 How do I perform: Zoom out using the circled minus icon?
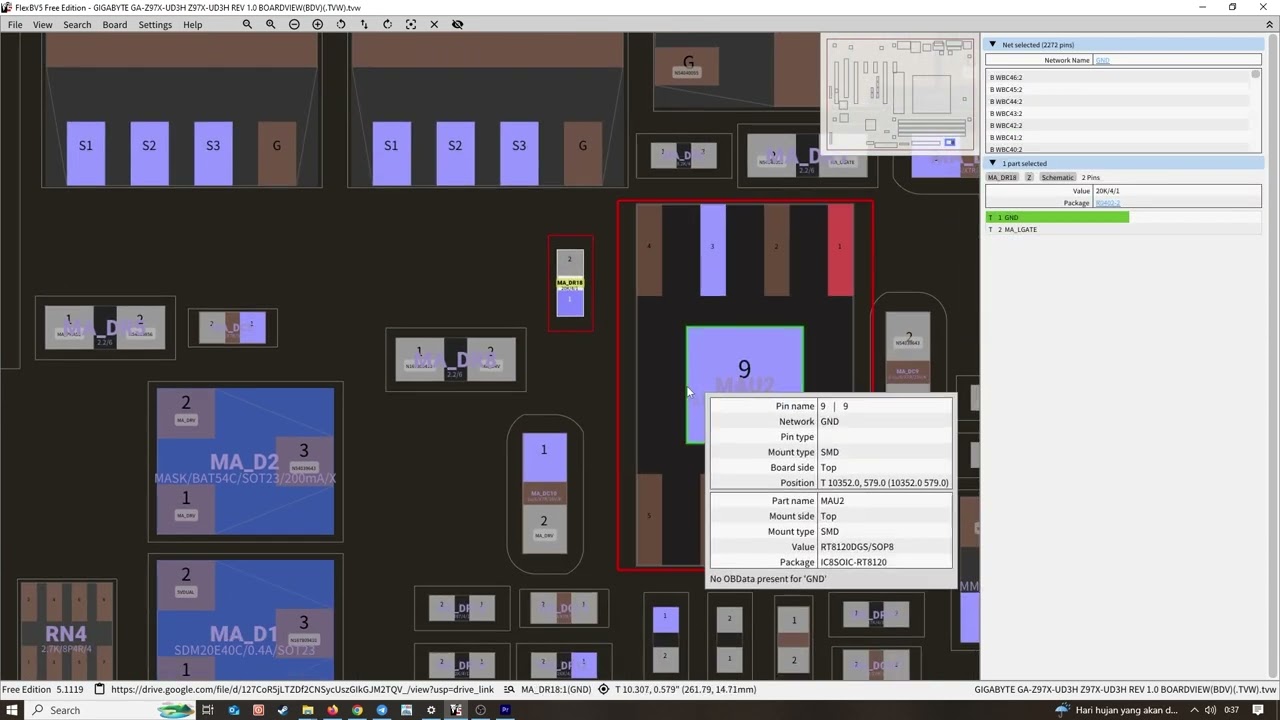pyautogui.click(x=294, y=24)
